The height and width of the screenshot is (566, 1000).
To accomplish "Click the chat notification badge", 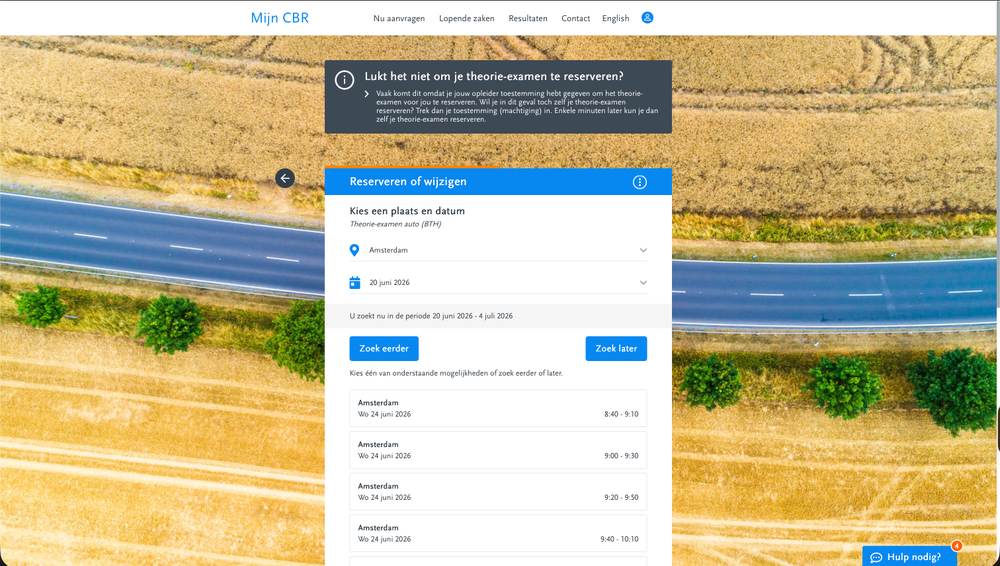I will click(957, 546).
